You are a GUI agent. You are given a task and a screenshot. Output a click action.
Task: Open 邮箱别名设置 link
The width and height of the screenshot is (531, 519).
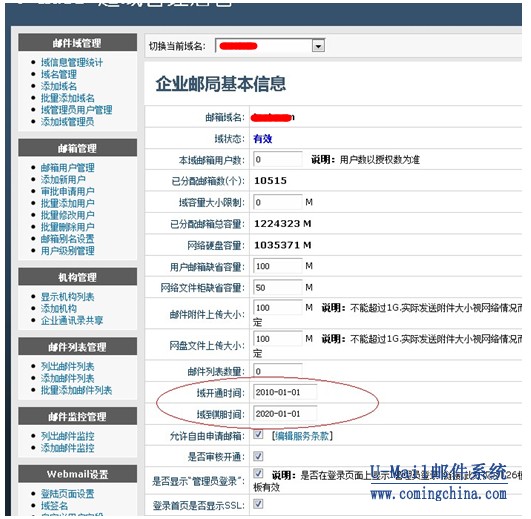pyautogui.click(x=67, y=239)
